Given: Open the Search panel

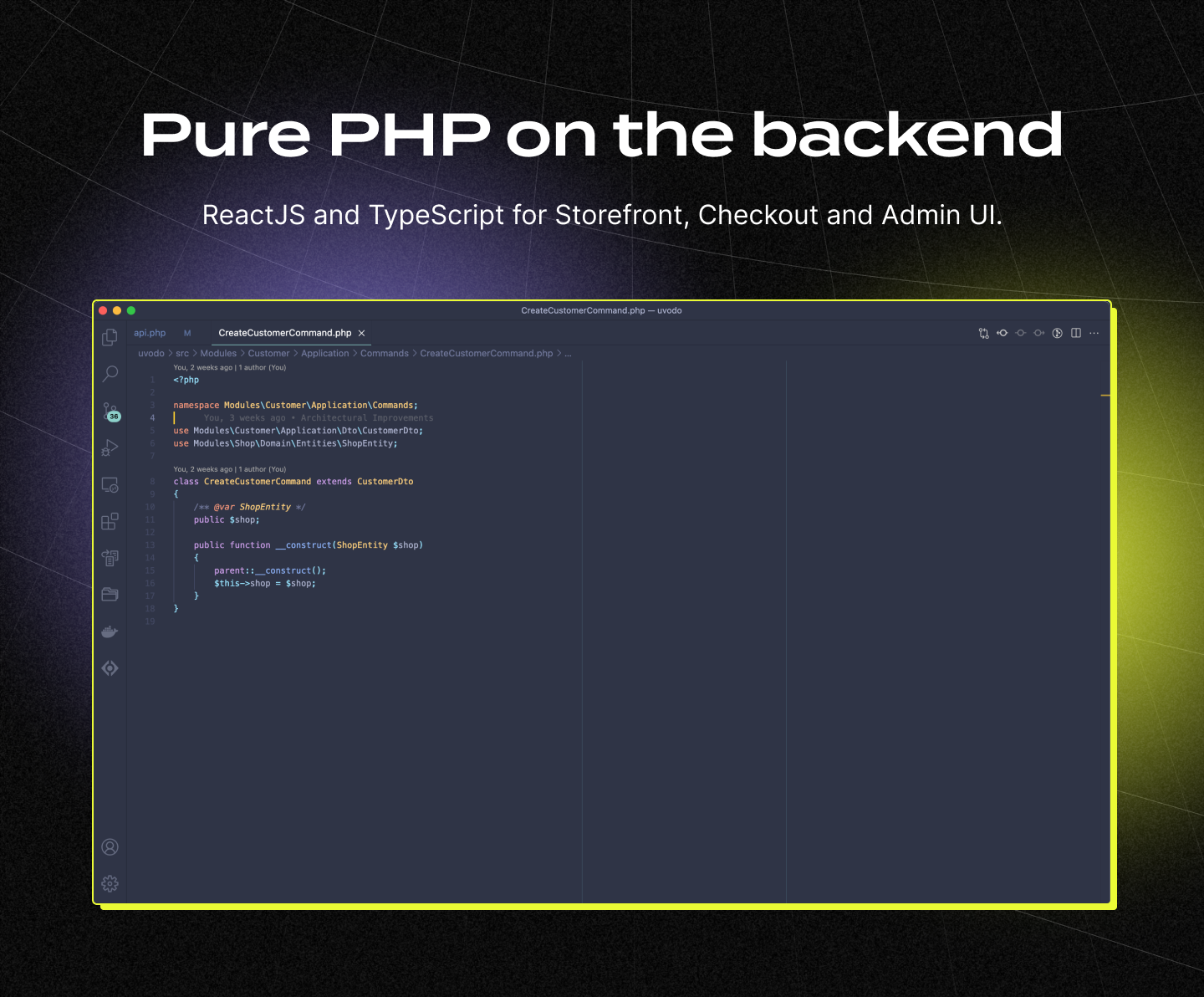Looking at the screenshot, I should [x=110, y=374].
